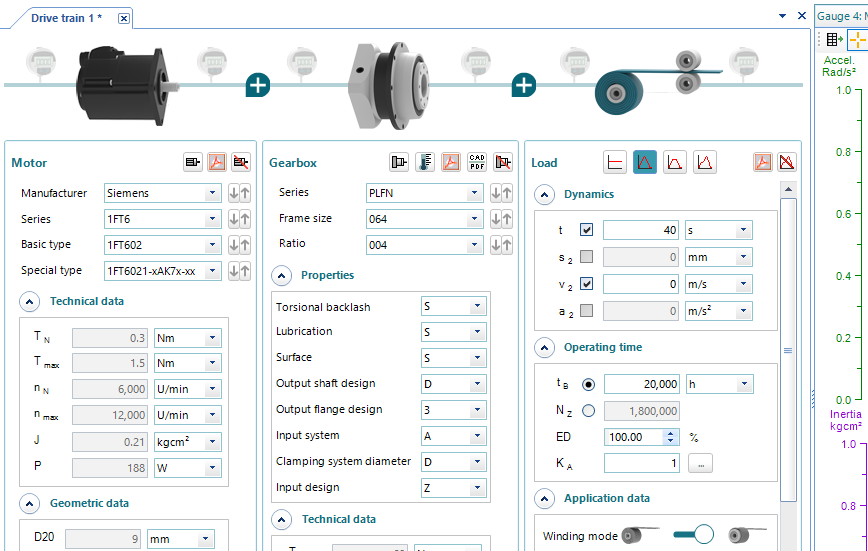Increase the ED percentage spinner
Screen dimensions: 868x551
point(670,434)
